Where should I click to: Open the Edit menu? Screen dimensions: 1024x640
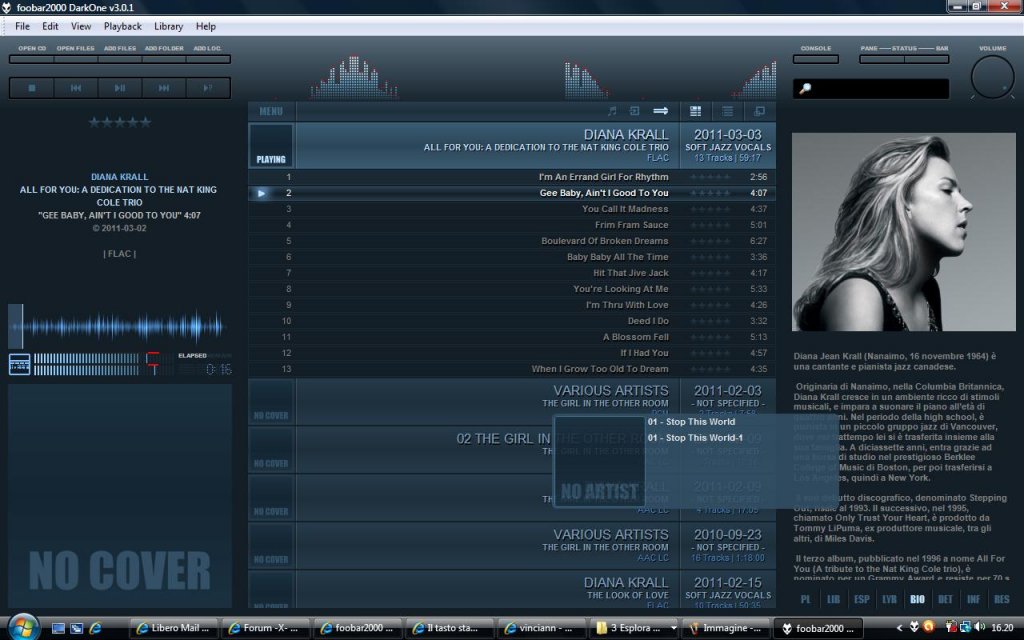pyautogui.click(x=50, y=26)
